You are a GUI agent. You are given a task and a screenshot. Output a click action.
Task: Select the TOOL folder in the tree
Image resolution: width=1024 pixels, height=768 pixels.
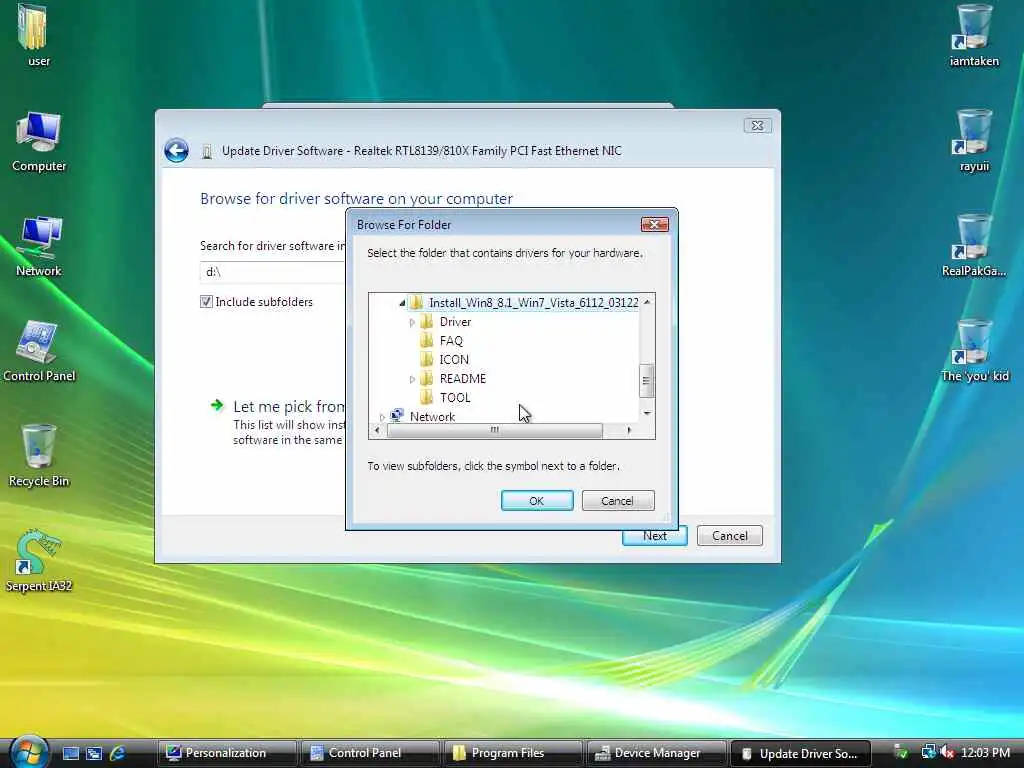446,397
